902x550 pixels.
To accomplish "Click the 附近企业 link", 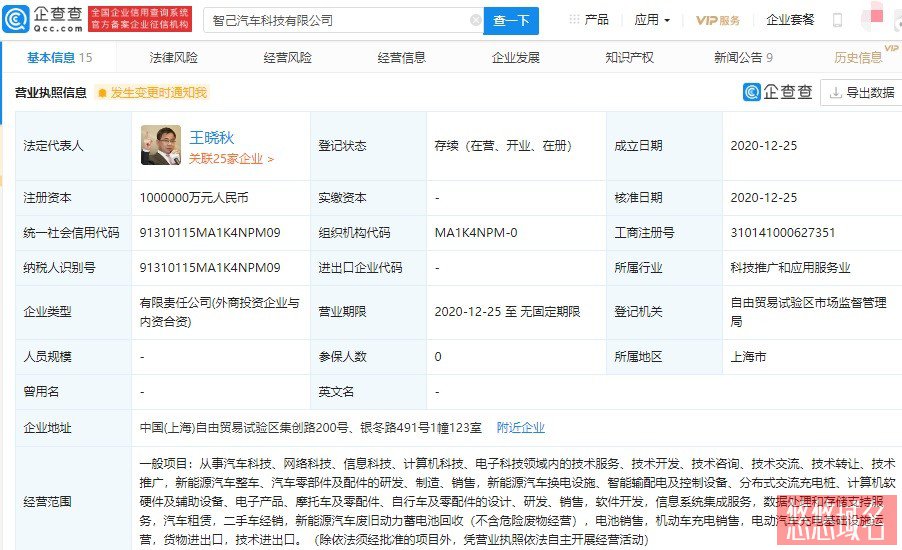I will 521,427.
